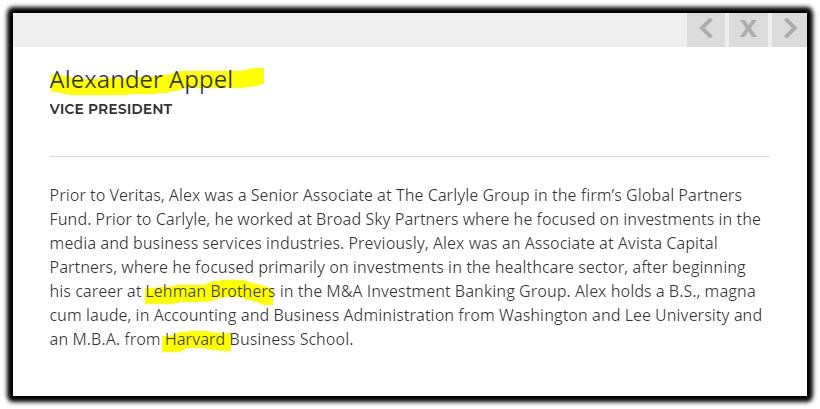Click the words healthcare sector
The image size is (820, 409).
[561, 267]
